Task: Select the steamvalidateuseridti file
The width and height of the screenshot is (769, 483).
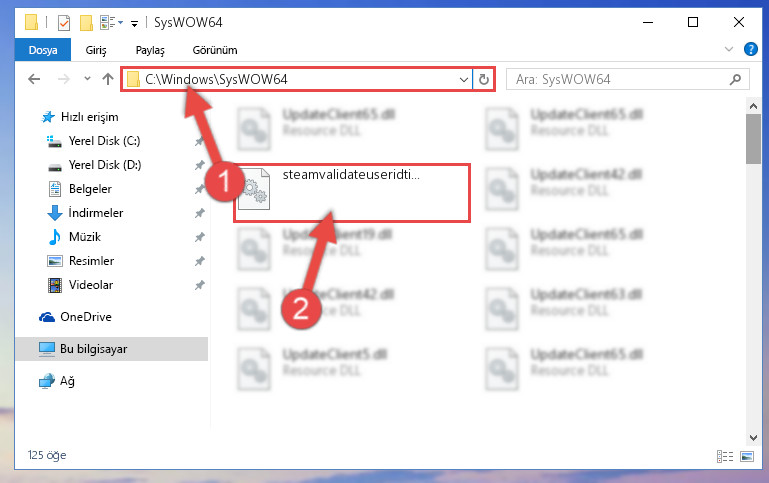Action: click(x=352, y=193)
